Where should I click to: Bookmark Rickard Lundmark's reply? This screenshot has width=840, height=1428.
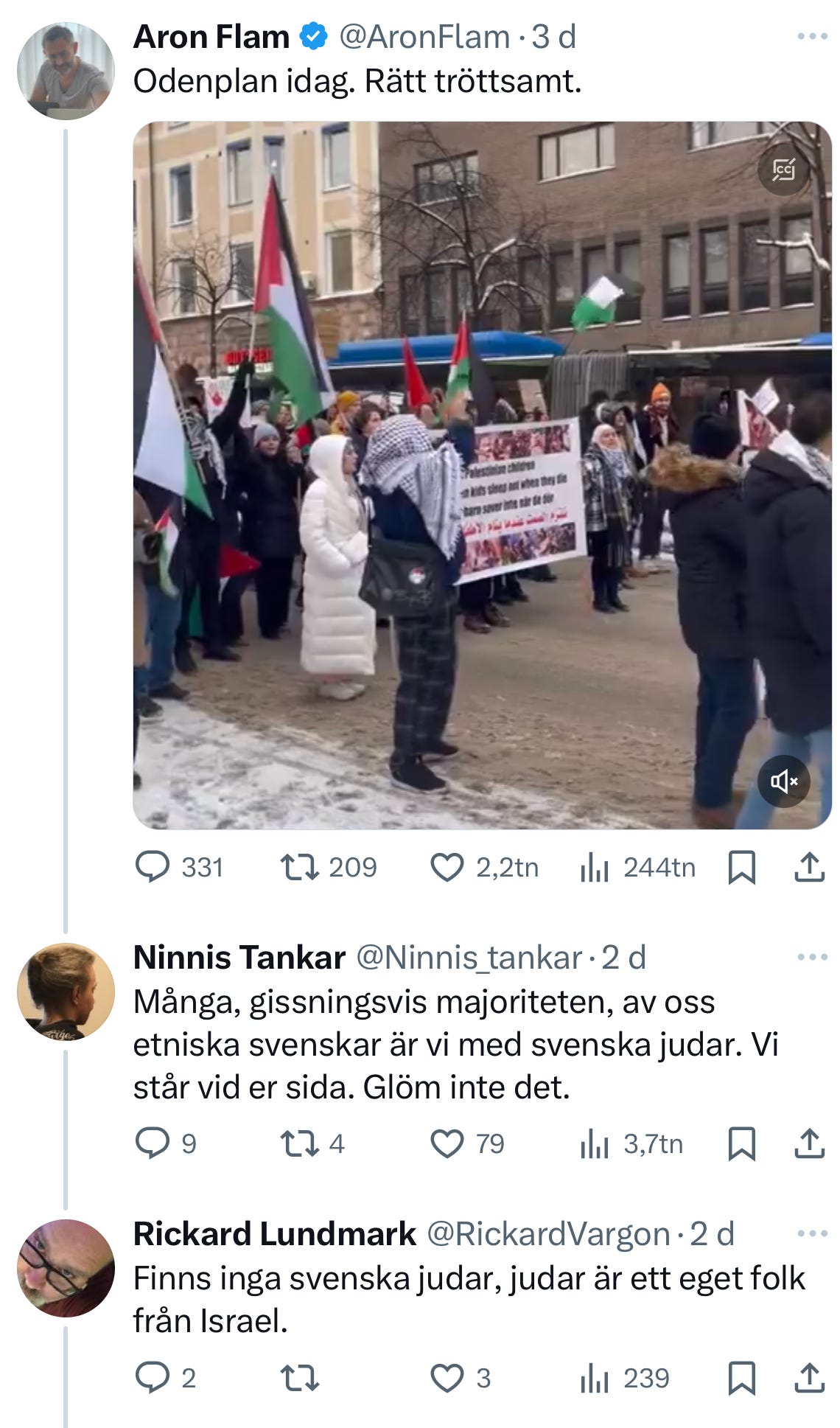tap(741, 1377)
